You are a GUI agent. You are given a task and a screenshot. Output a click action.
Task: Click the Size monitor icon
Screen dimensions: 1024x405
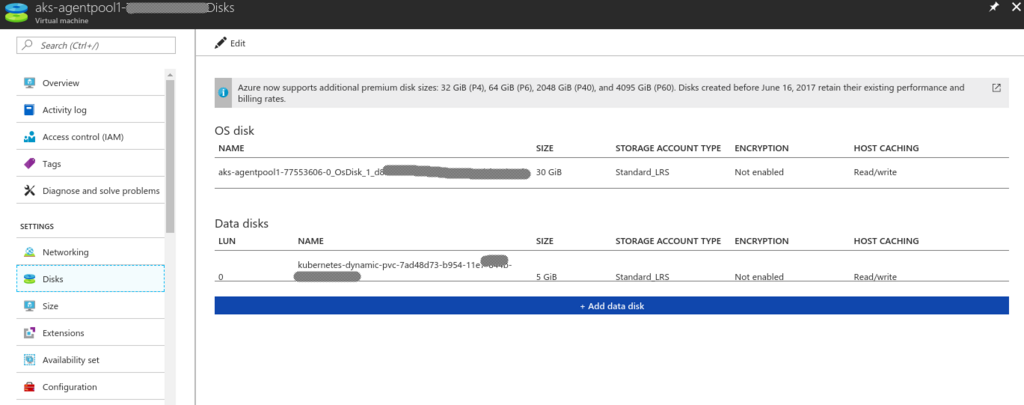[29, 306]
